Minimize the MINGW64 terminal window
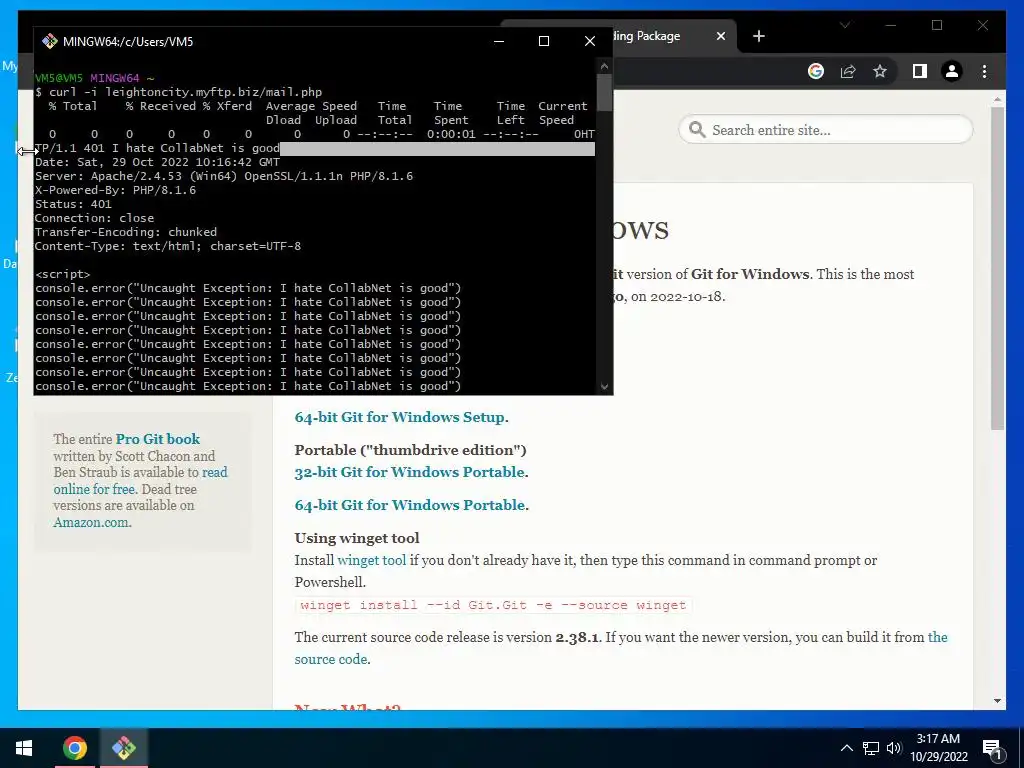The height and width of the screenshot is (768, 1024). [x=499, y=41]
